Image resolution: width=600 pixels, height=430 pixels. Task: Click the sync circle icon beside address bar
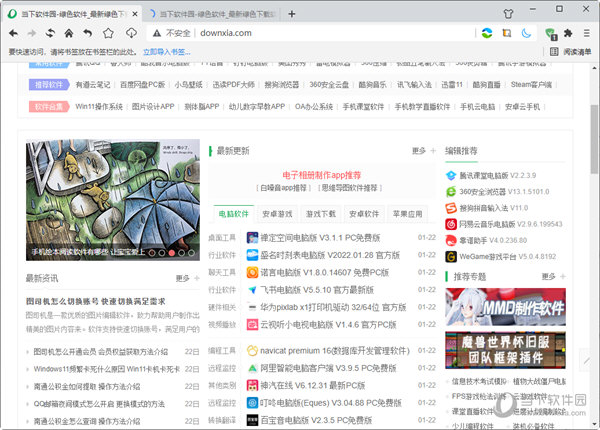pyautogui.click(x=487, y=33)
